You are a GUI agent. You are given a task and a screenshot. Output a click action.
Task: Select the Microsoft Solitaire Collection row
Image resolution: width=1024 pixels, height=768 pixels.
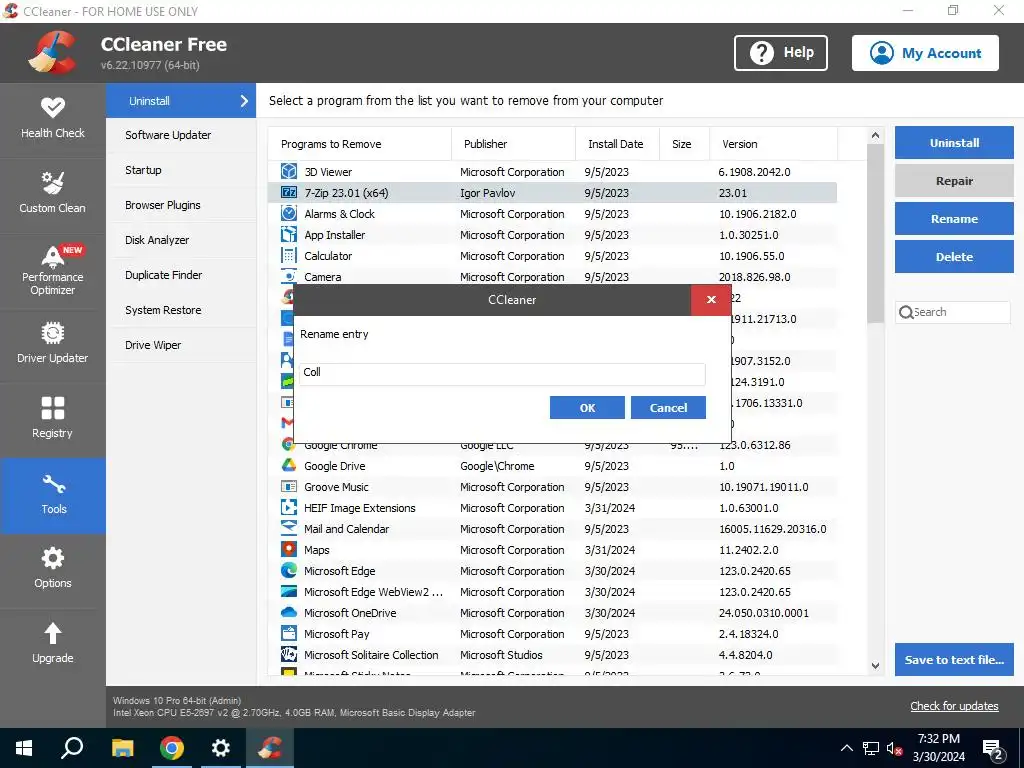pyautogui.click(x=552, y=654)
